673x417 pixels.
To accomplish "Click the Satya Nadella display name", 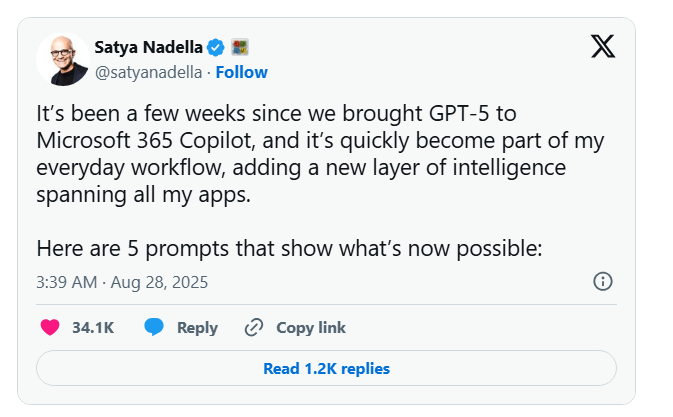I will [x=147, y=47].
